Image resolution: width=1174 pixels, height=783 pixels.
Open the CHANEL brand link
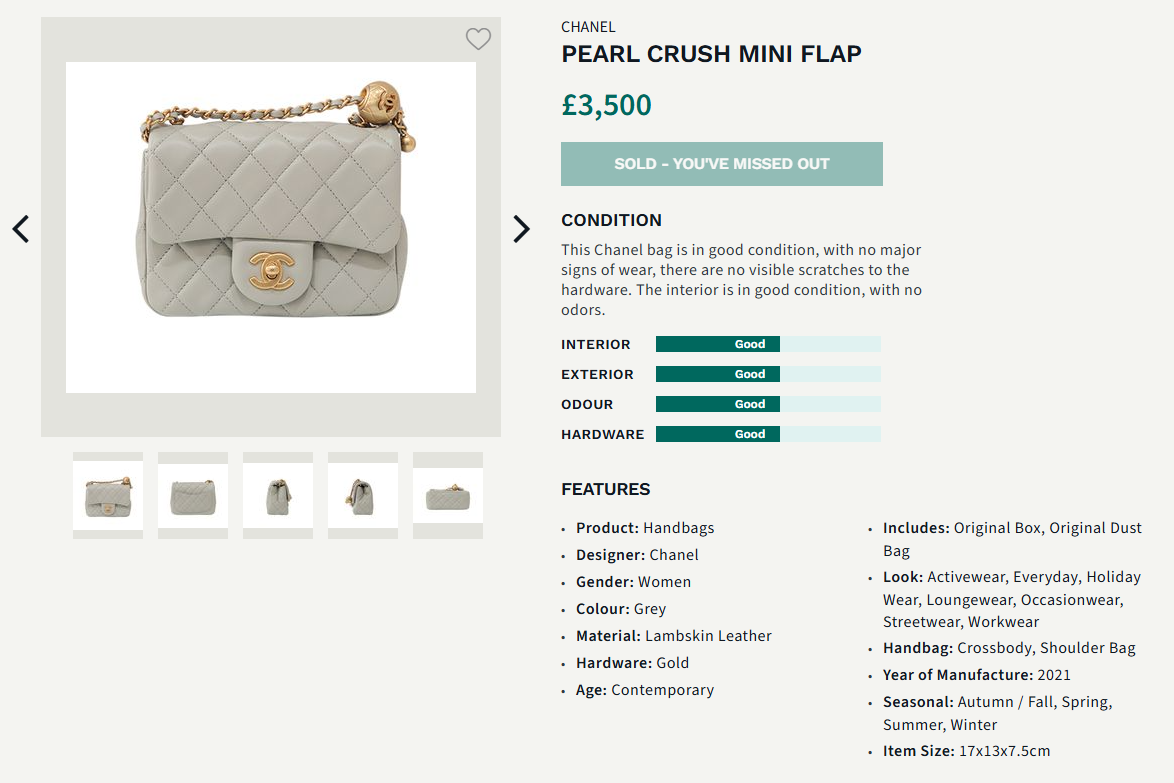pyautogui.click(x=588, y=27)
